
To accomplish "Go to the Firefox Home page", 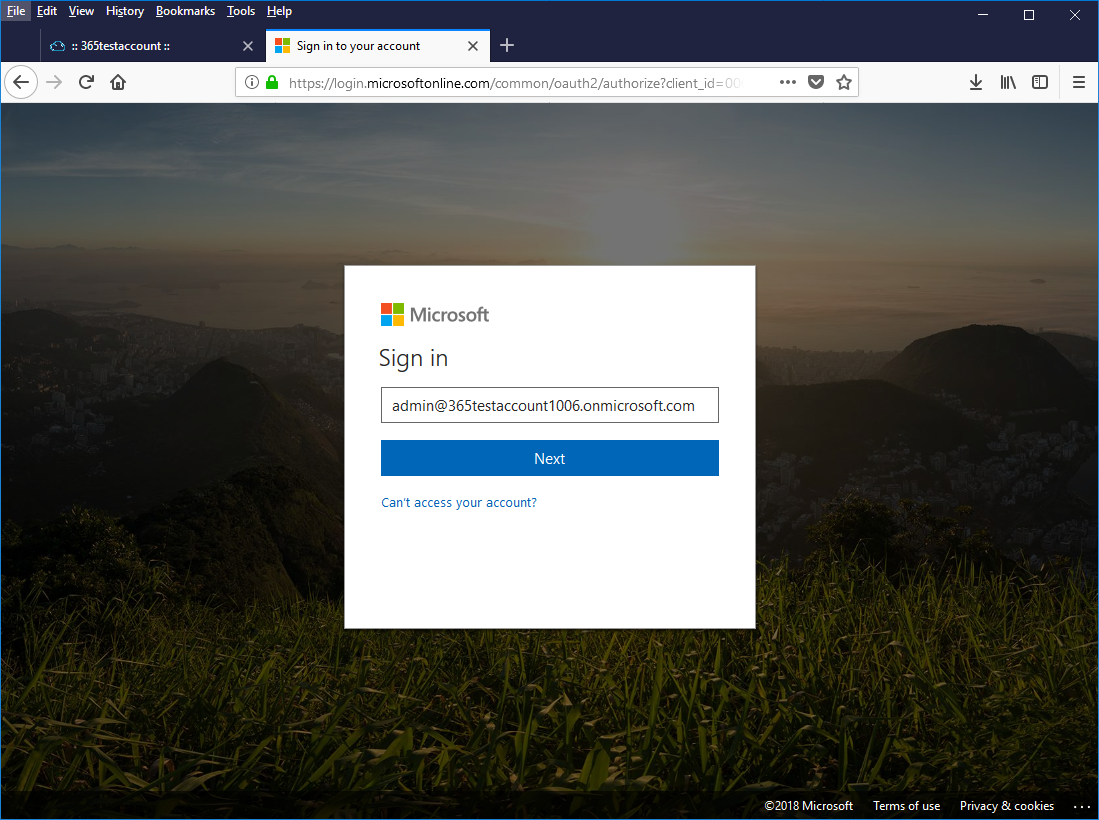I will [118, 83].
